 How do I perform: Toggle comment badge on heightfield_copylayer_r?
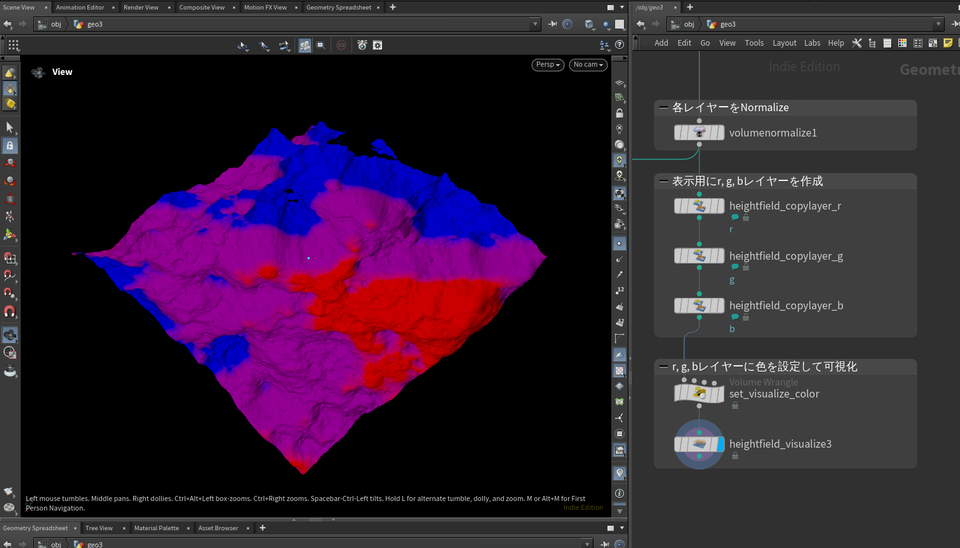(x=735, y=218)
